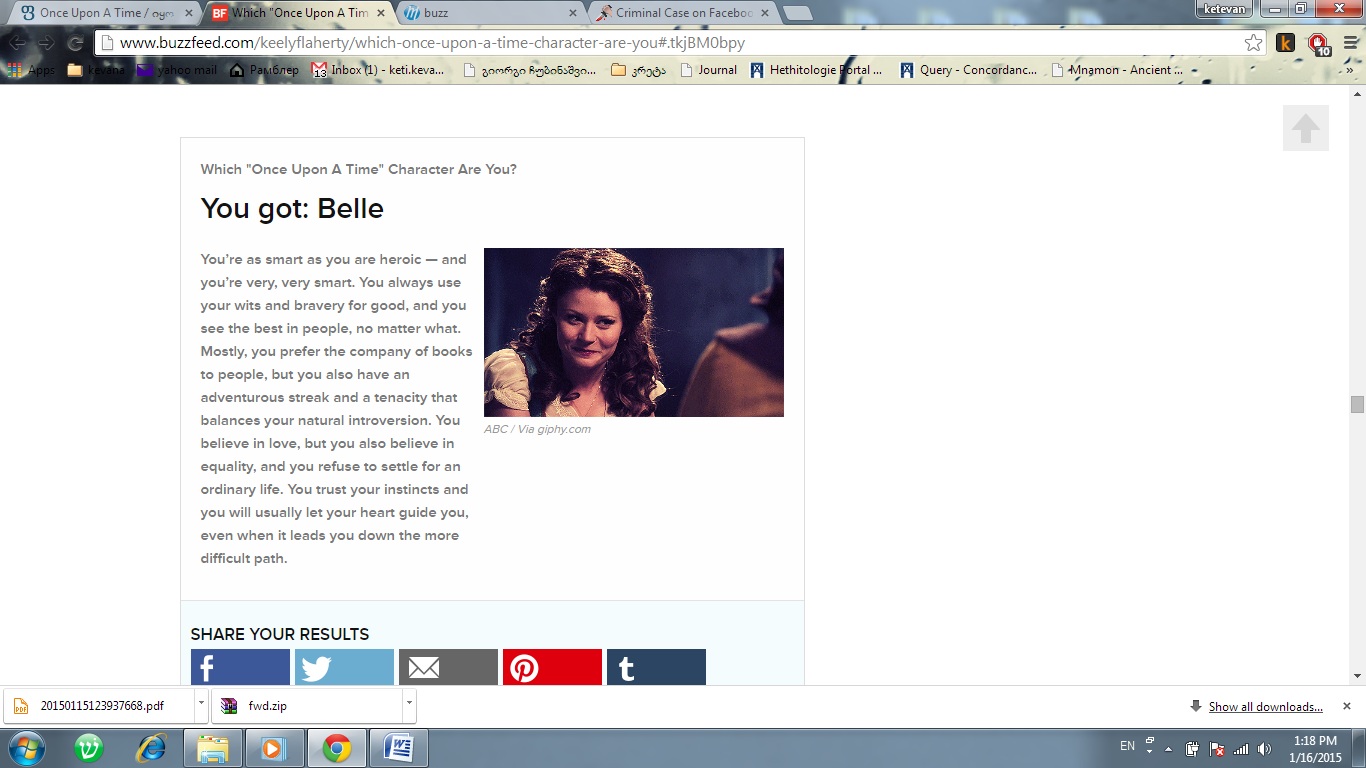Open the Journal bookmark
The image size is (1366, 768).
[x=708, y=70]
